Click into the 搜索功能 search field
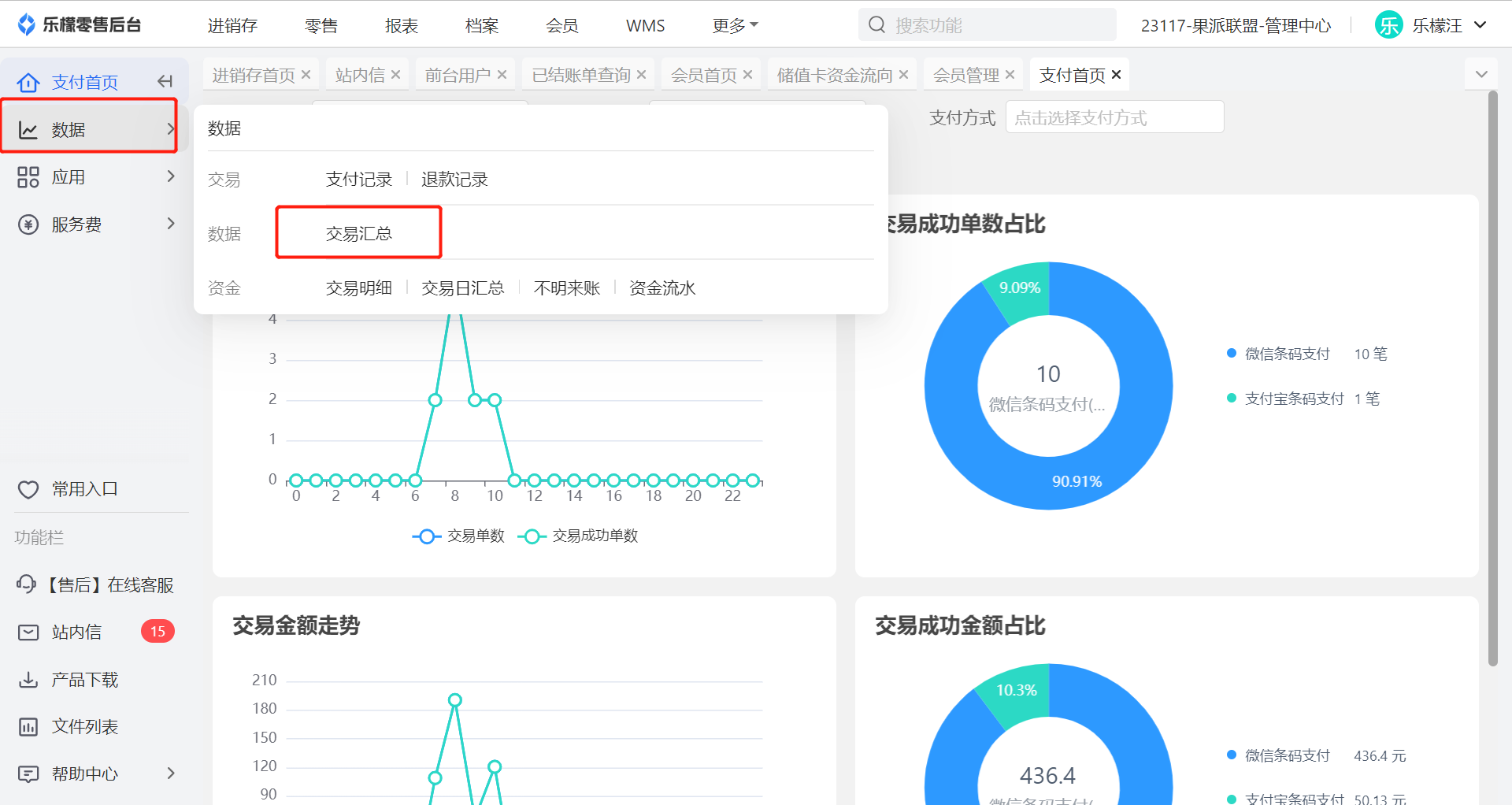 [988, 25]
